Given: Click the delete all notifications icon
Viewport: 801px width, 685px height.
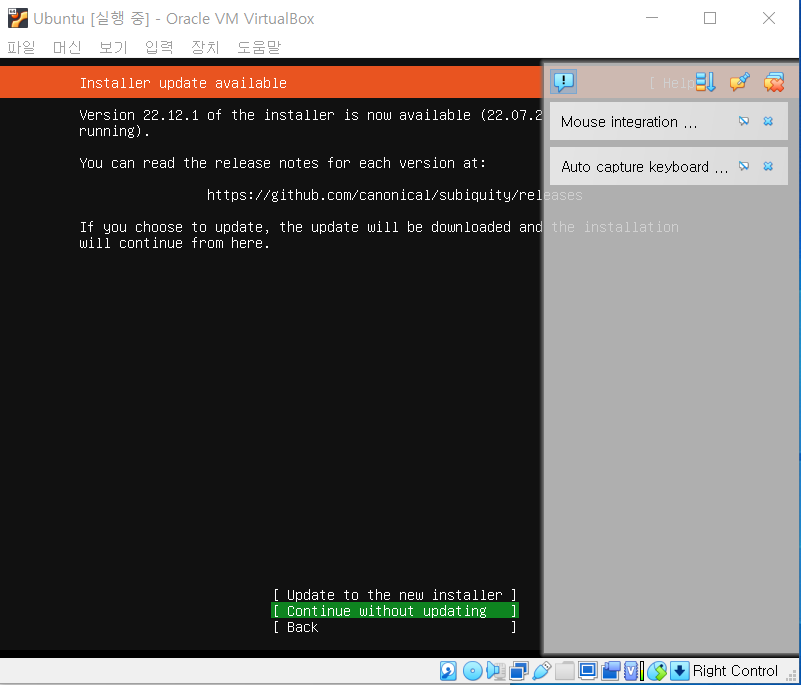Looking at the screenshot, I should [x=773, y=82].
